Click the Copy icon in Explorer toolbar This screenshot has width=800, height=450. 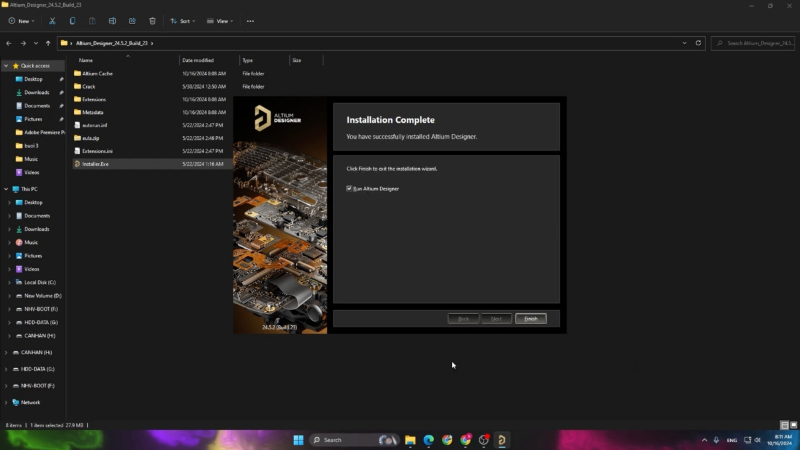pos(72,21)
